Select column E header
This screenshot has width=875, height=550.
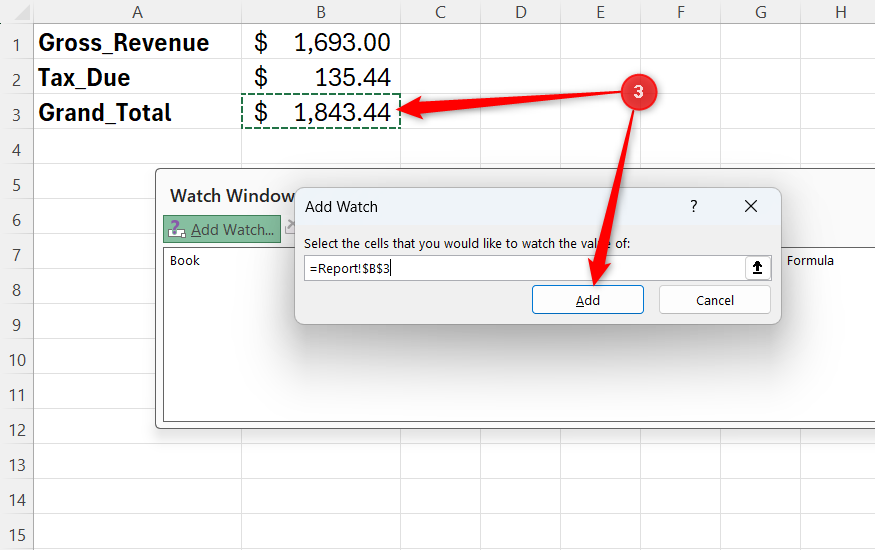600,12
